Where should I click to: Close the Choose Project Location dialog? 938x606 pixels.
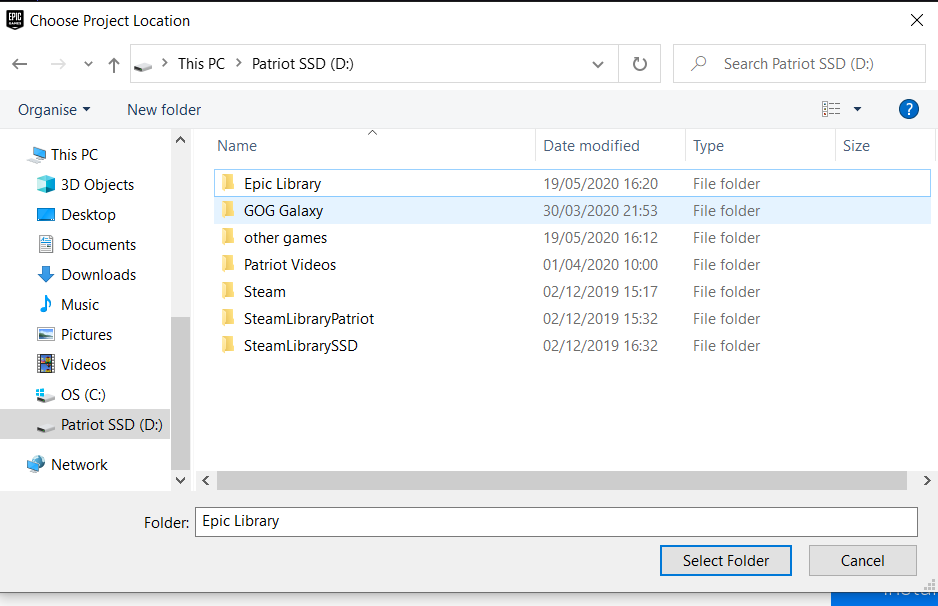point(916,20)
